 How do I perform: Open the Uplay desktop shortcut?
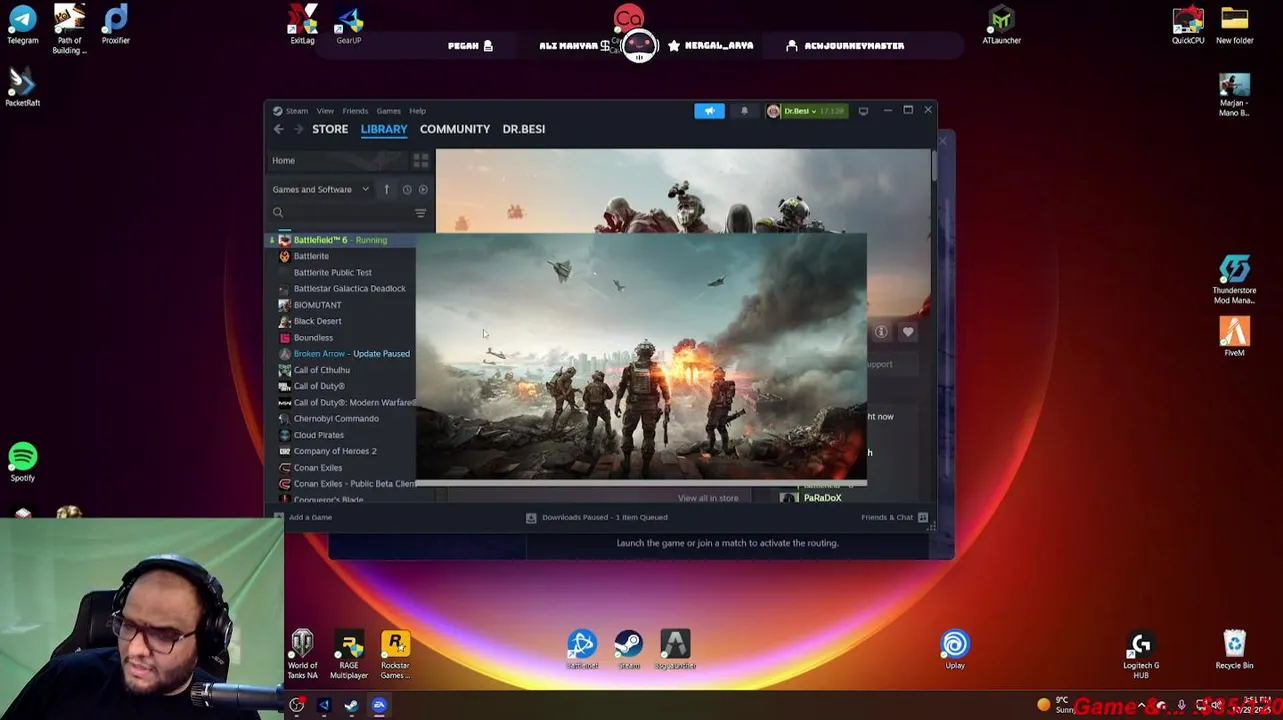[955, 650]
